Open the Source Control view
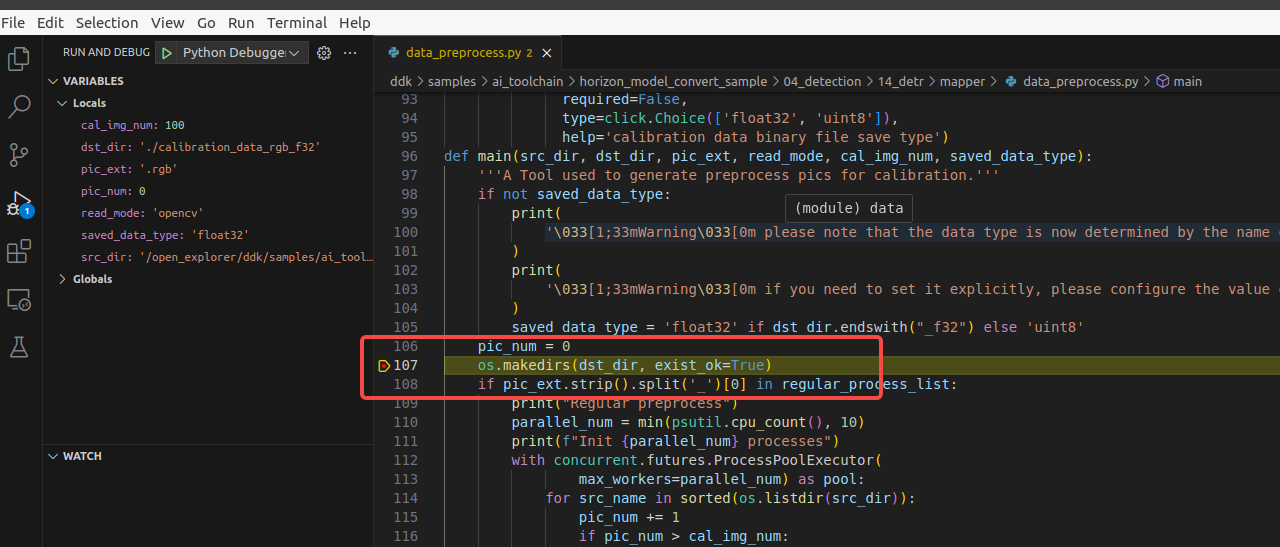 point(18,155)
